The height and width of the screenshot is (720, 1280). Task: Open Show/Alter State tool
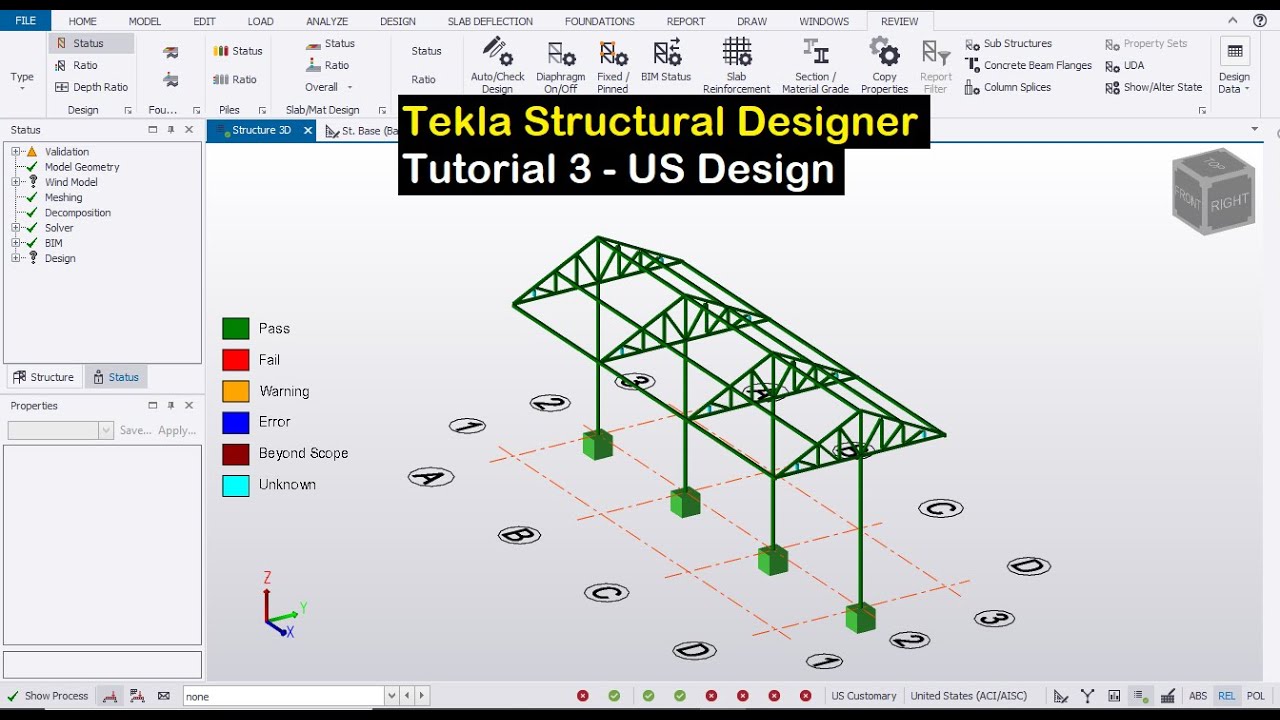1154,88
